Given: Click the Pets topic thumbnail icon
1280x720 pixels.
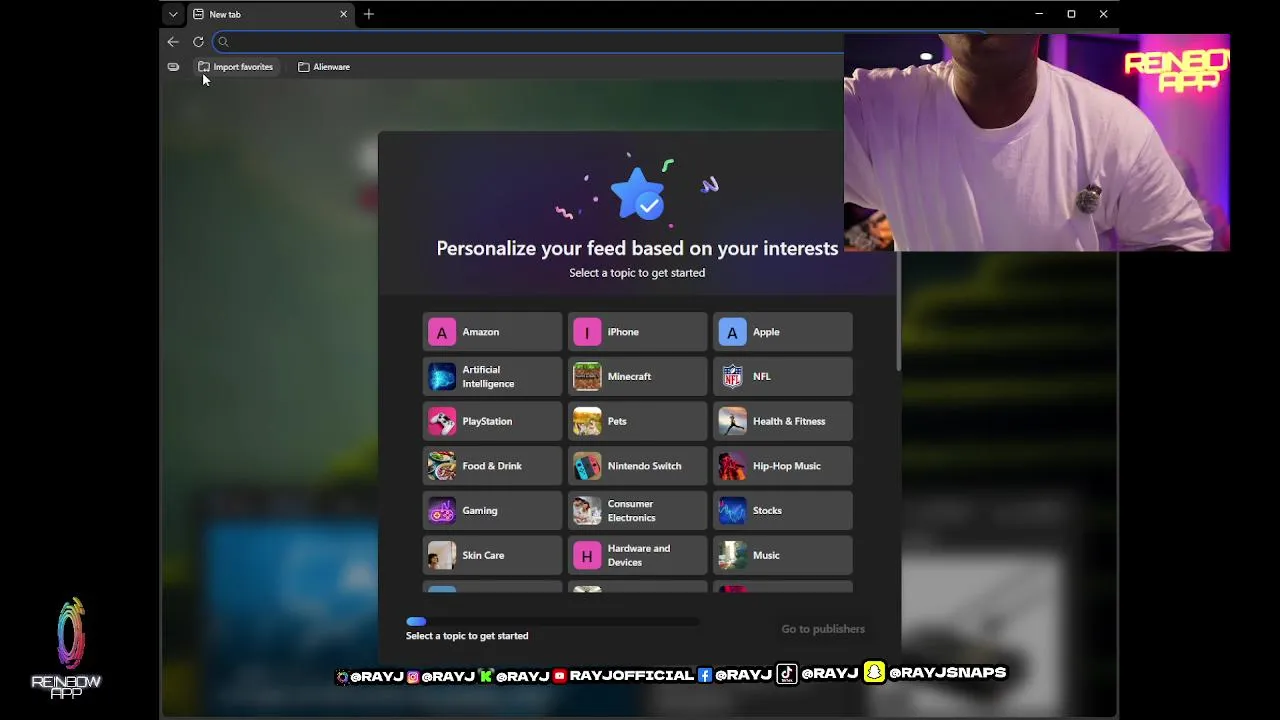Looking at the screenshot, I should click(x=587, y=421).
